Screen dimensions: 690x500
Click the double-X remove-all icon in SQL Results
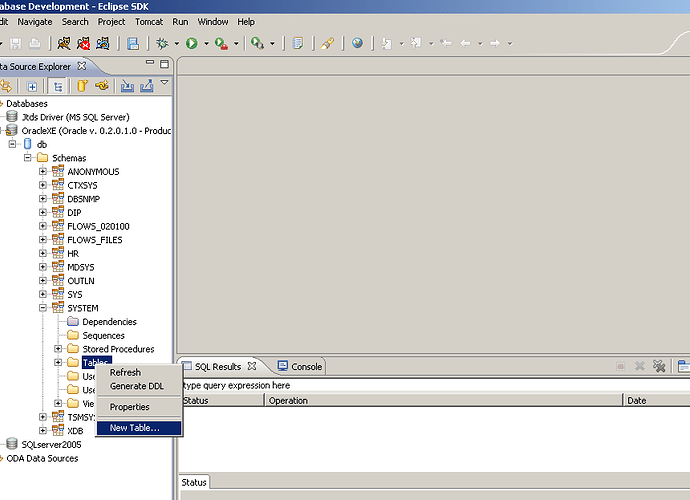click(659, 366)
